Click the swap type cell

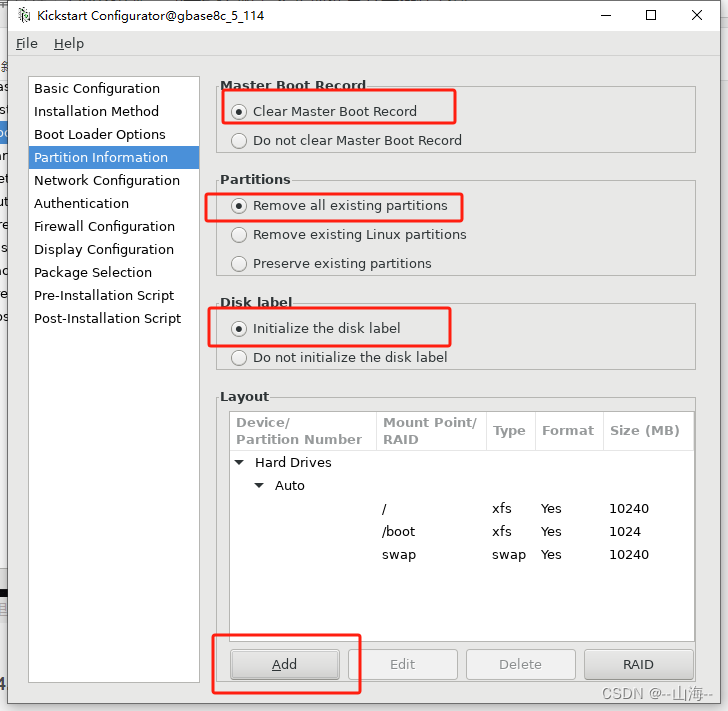509,554
